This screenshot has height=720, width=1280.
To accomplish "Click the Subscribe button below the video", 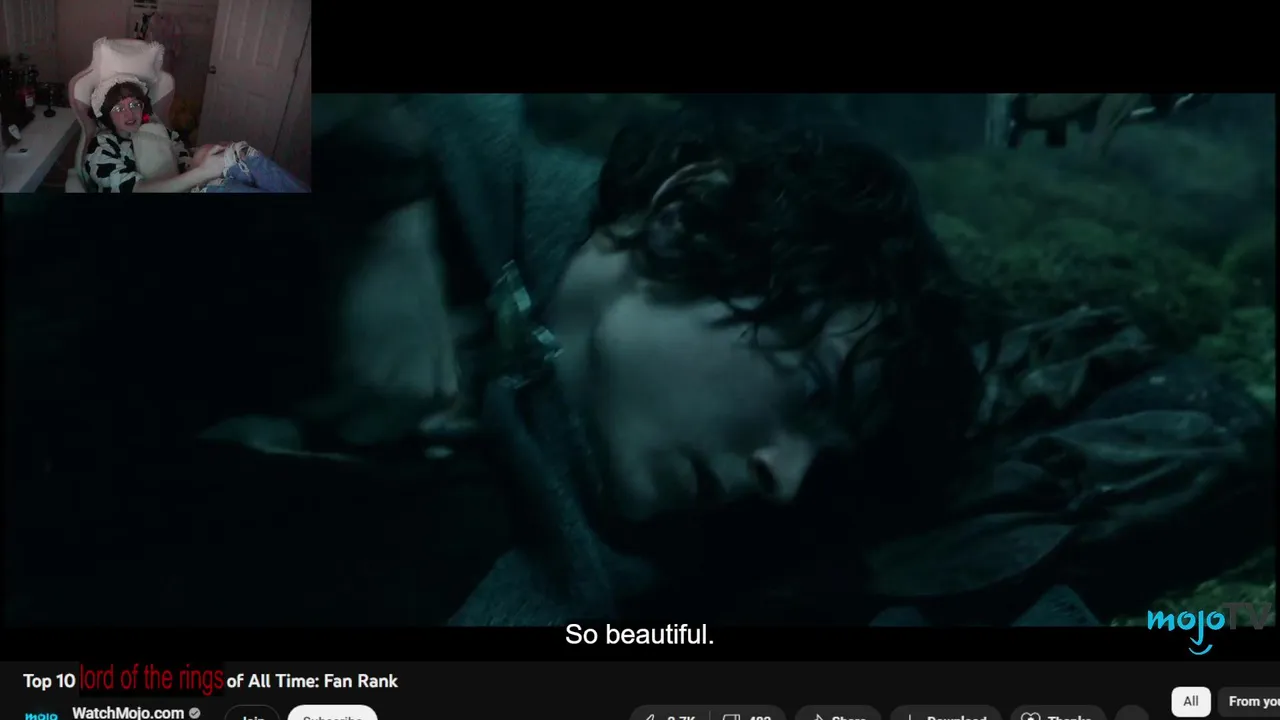I will (332, 714).
